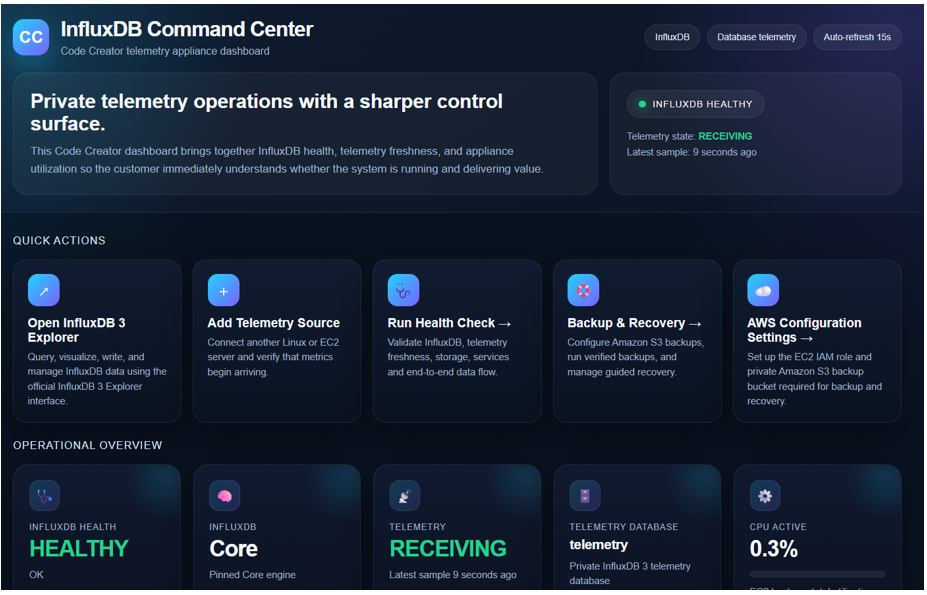Viewport: 927px width, 595px height.
Task: Click the AWS Configuration Settings cloud icon
Action: 763,290
